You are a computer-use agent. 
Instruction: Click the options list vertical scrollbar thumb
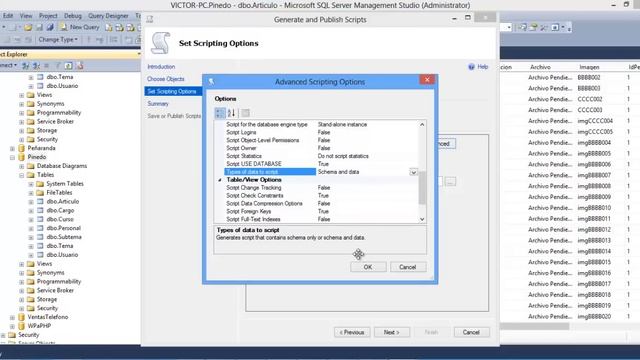pyautogui.click(x=422, y=188)
